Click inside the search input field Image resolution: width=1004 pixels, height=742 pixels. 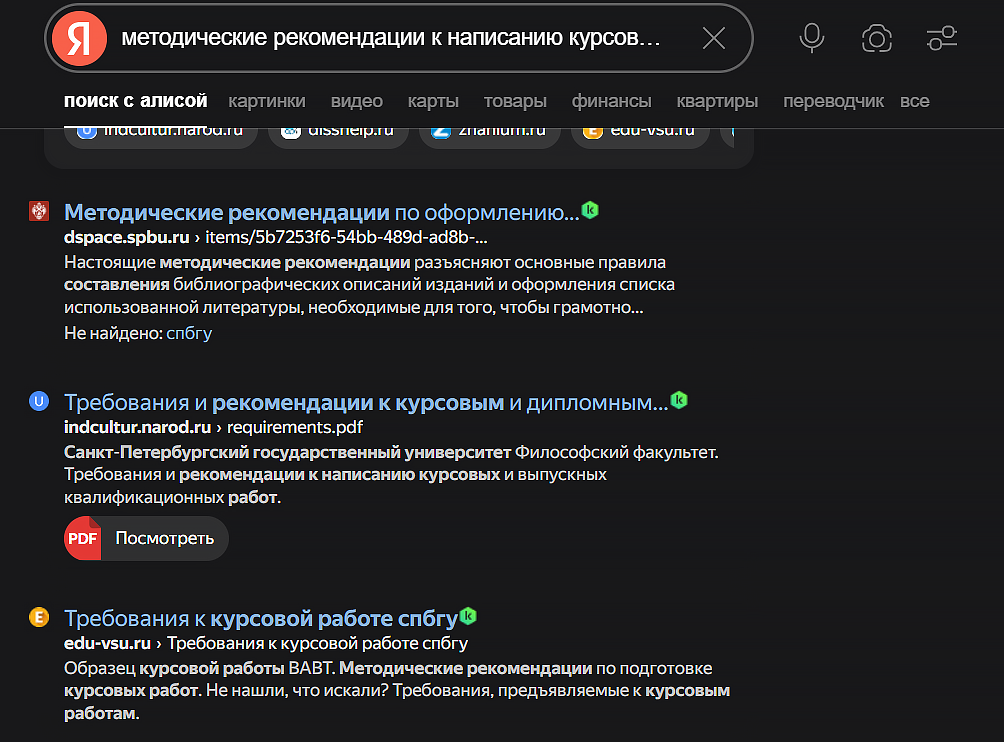(x=400, y=38)
